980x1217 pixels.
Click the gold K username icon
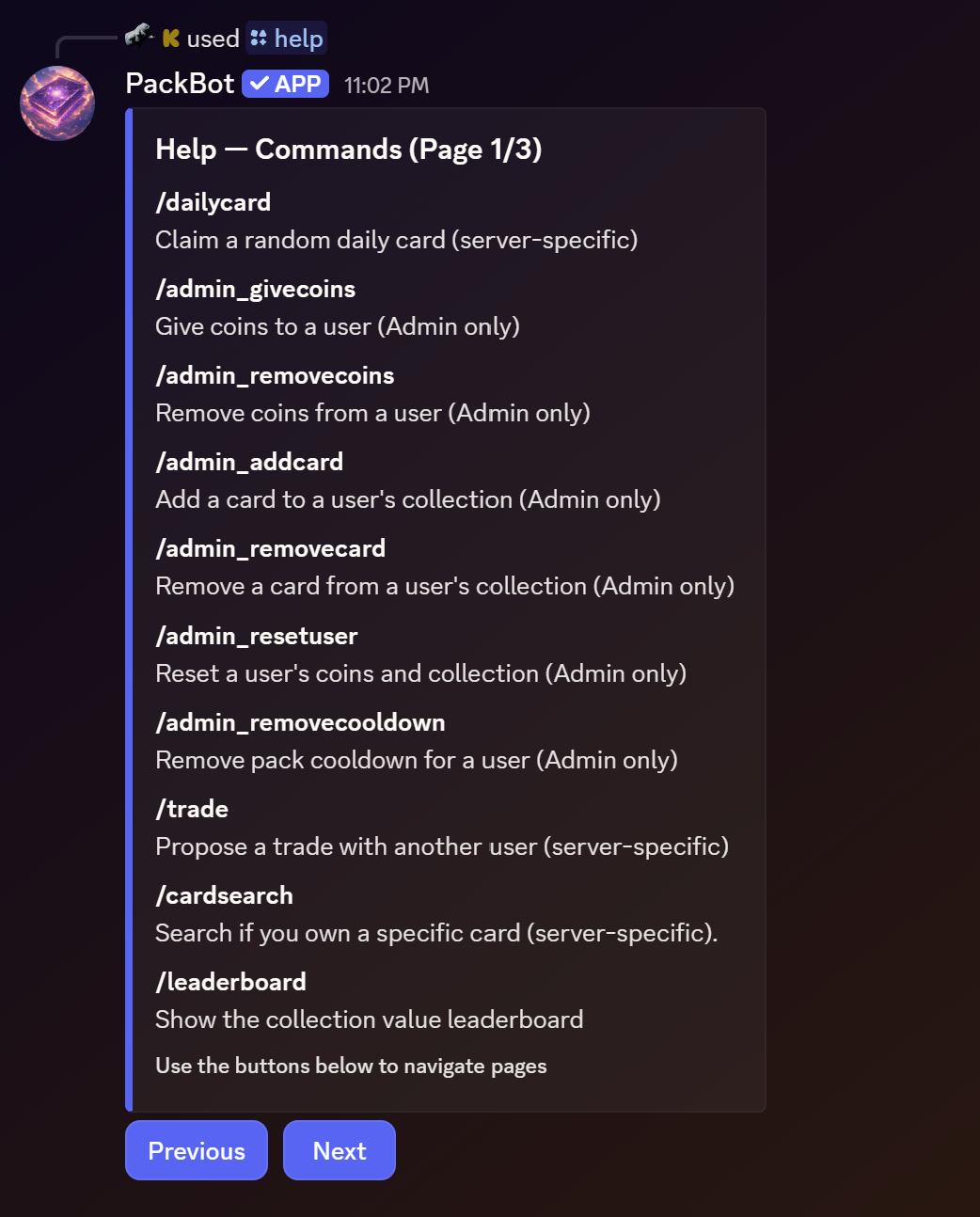click(171, 39)
